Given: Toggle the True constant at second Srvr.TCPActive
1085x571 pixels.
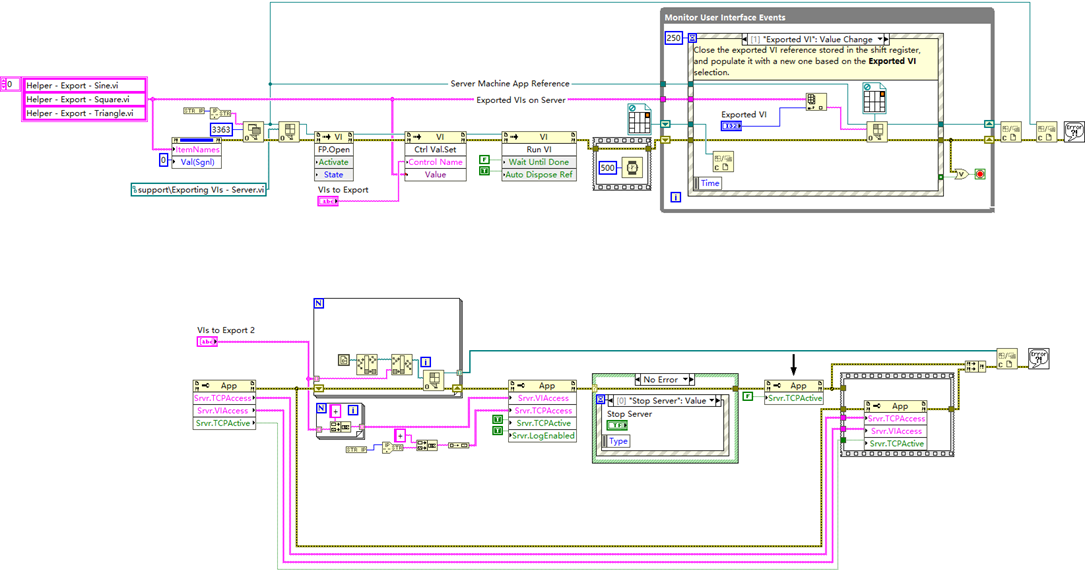Looking at the screenshot, I should coord(498,420).
